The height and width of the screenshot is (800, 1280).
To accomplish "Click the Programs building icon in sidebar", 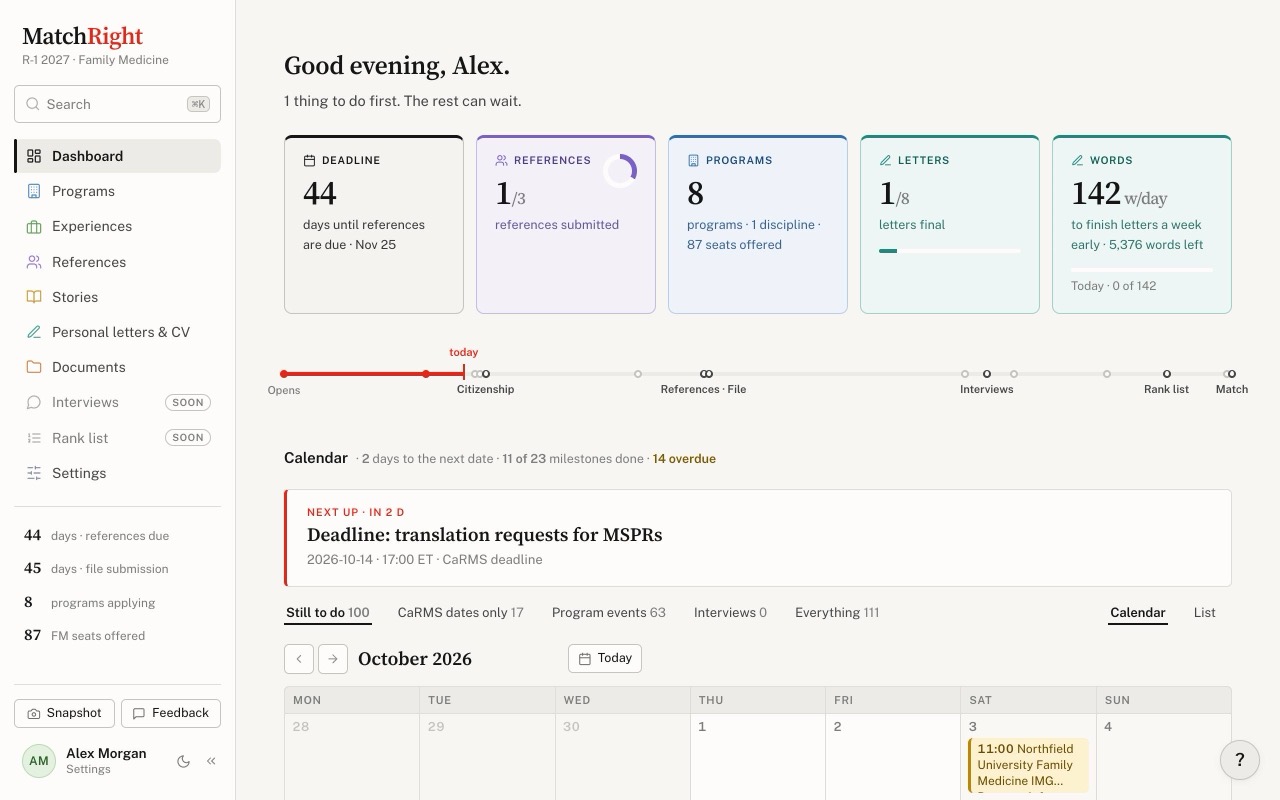I will tap(34, 191).
